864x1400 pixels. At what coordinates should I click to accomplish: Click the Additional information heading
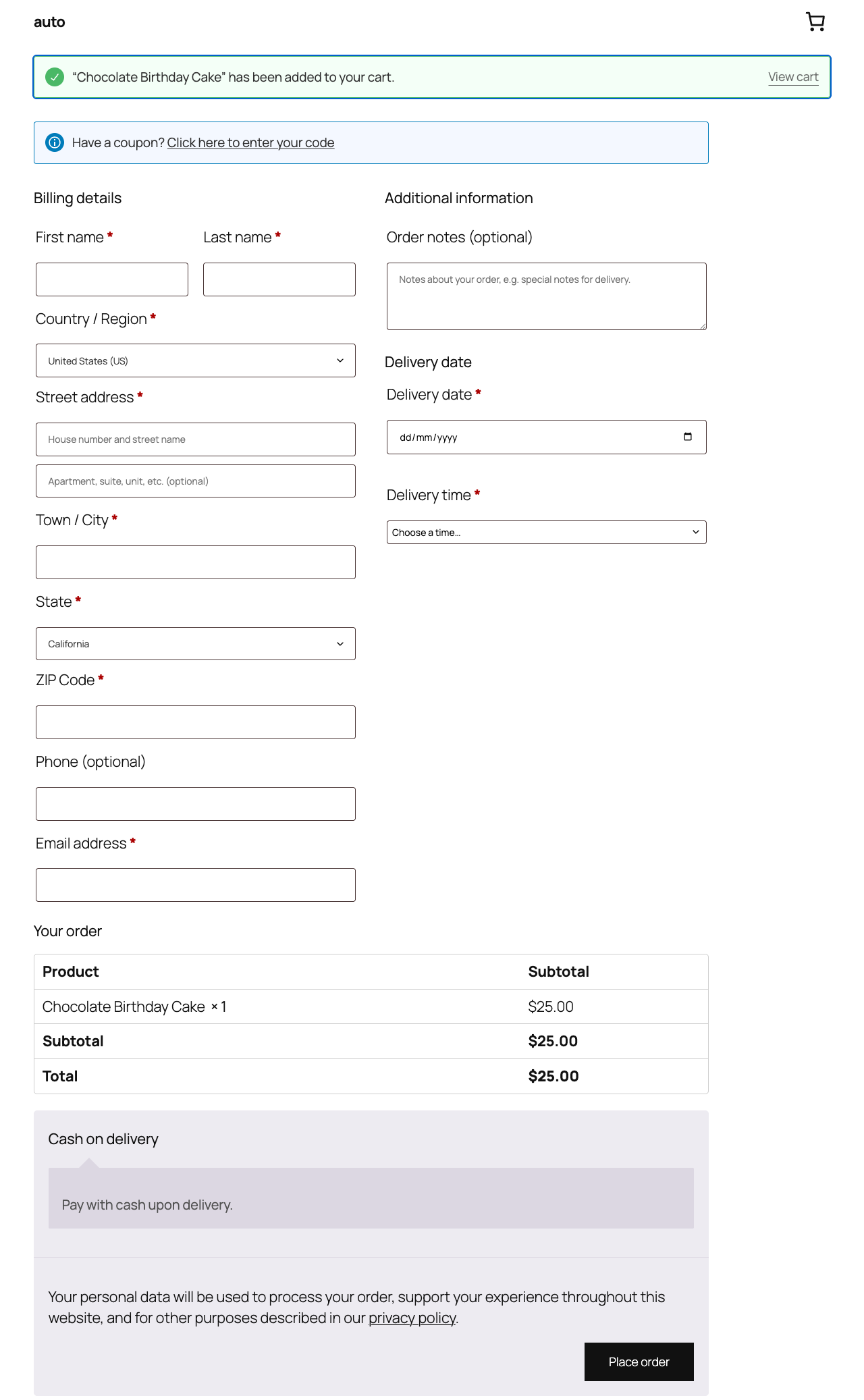(x=459, y=198)
